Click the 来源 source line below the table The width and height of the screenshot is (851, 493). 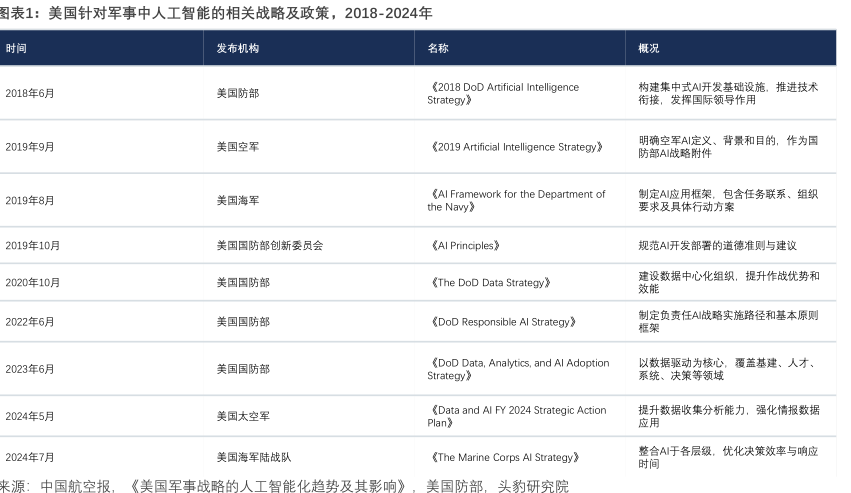point(284,486)
